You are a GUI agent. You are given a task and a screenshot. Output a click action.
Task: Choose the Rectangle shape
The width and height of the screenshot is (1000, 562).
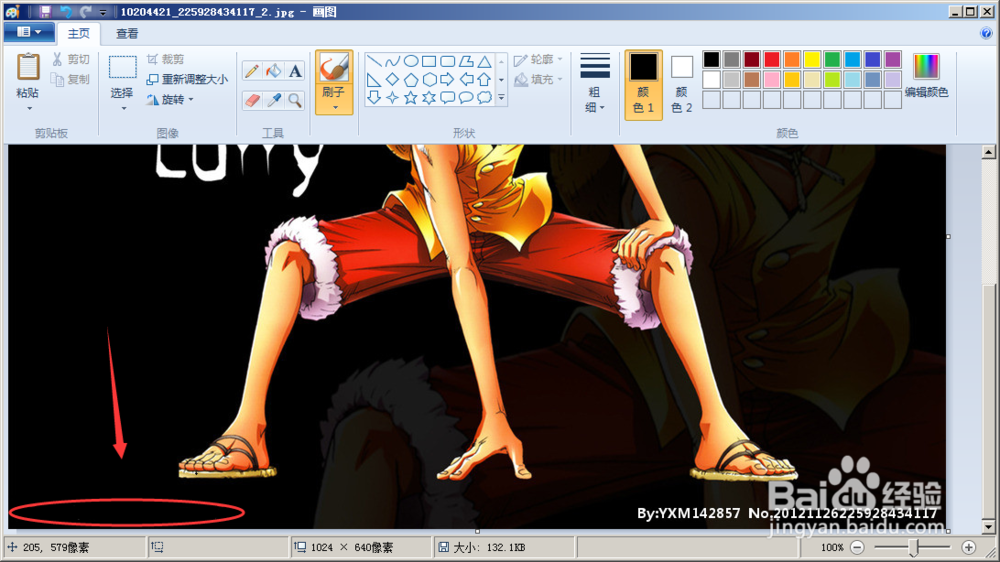click(x=429, y=61)
